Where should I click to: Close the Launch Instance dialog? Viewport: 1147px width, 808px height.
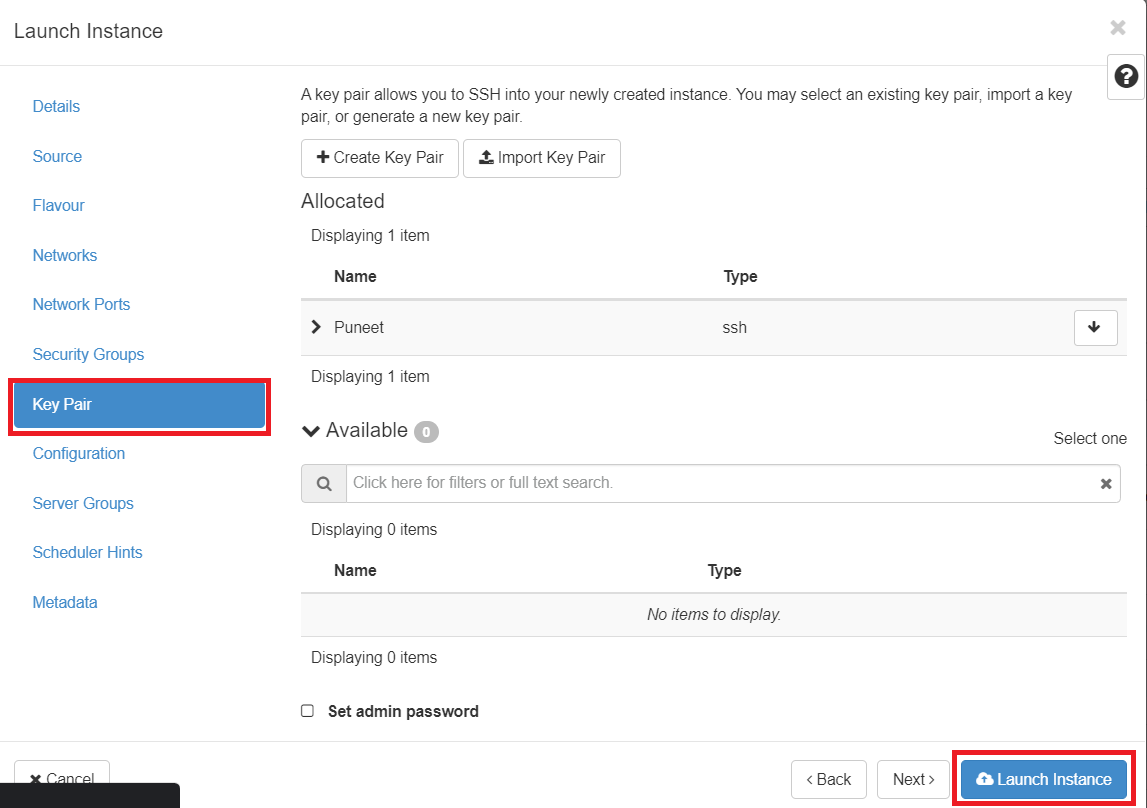click(x=1118, y=29)
